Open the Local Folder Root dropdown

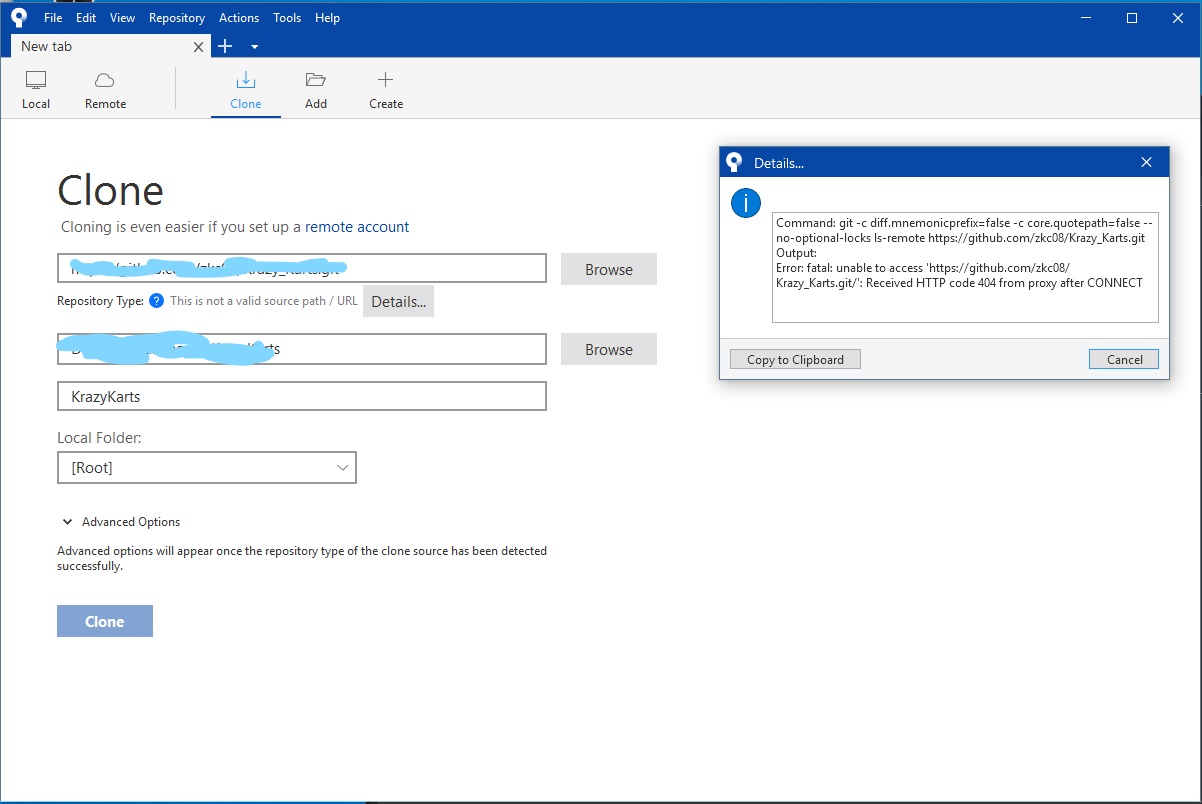pos(207,468)
